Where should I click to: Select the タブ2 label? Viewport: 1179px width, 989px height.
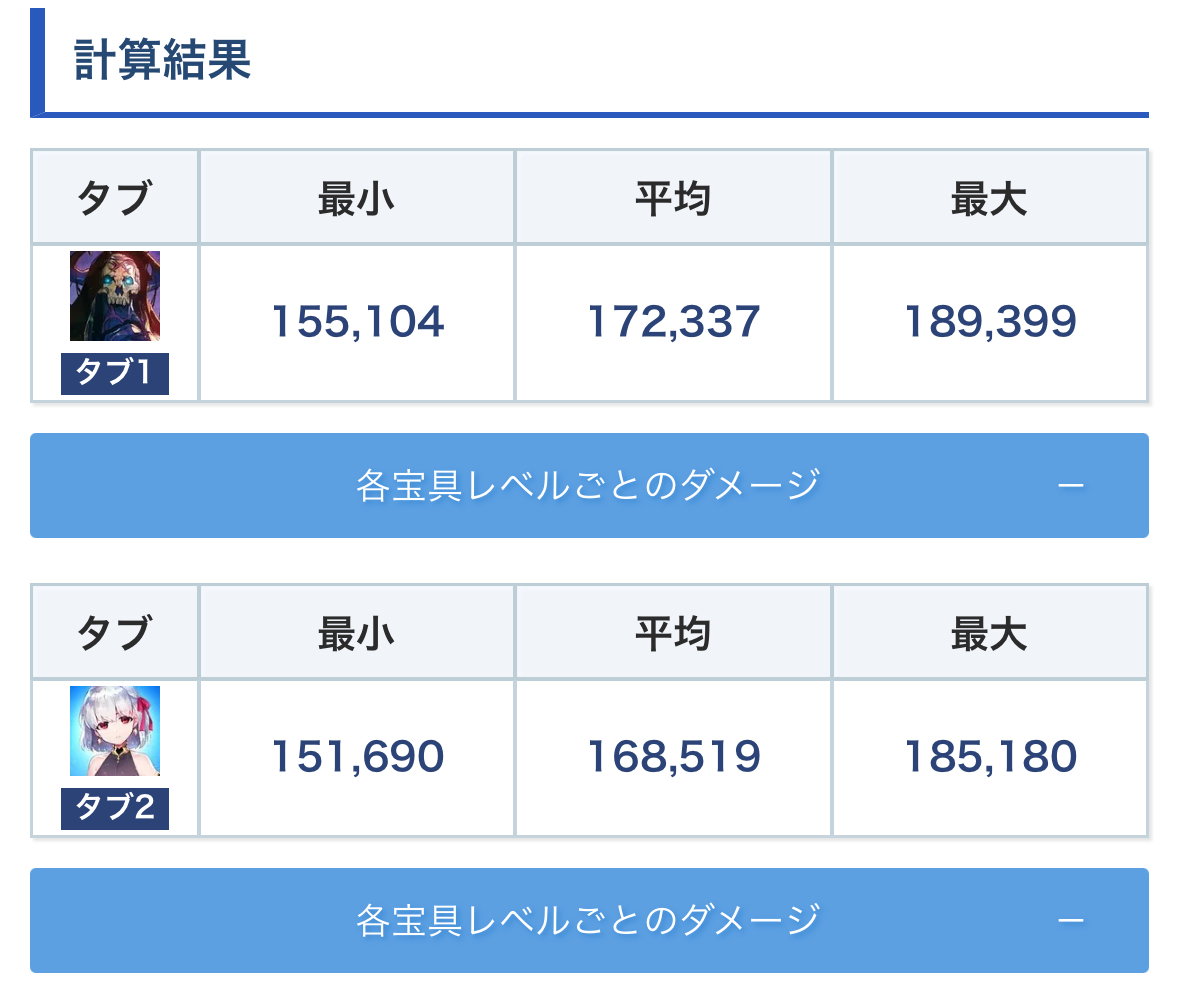[115, 809]
